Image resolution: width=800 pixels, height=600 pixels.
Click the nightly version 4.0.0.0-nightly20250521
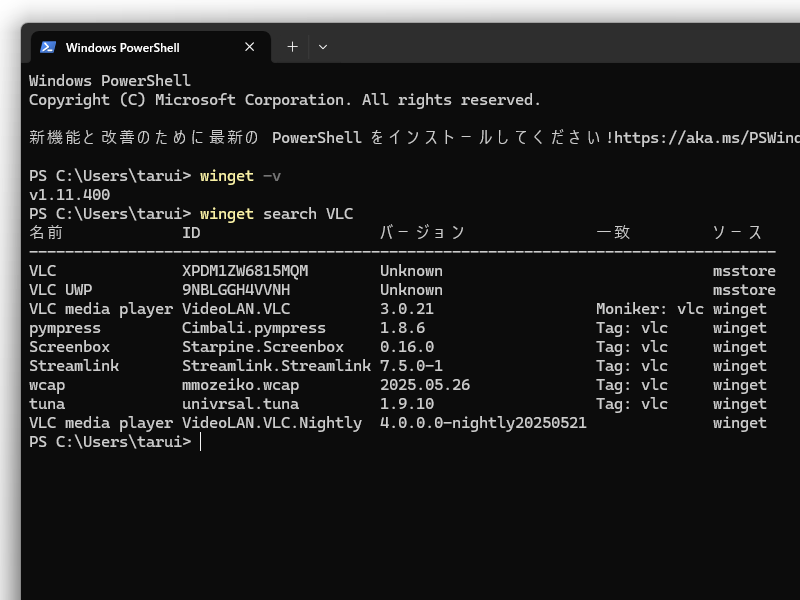tap(482, 422)
